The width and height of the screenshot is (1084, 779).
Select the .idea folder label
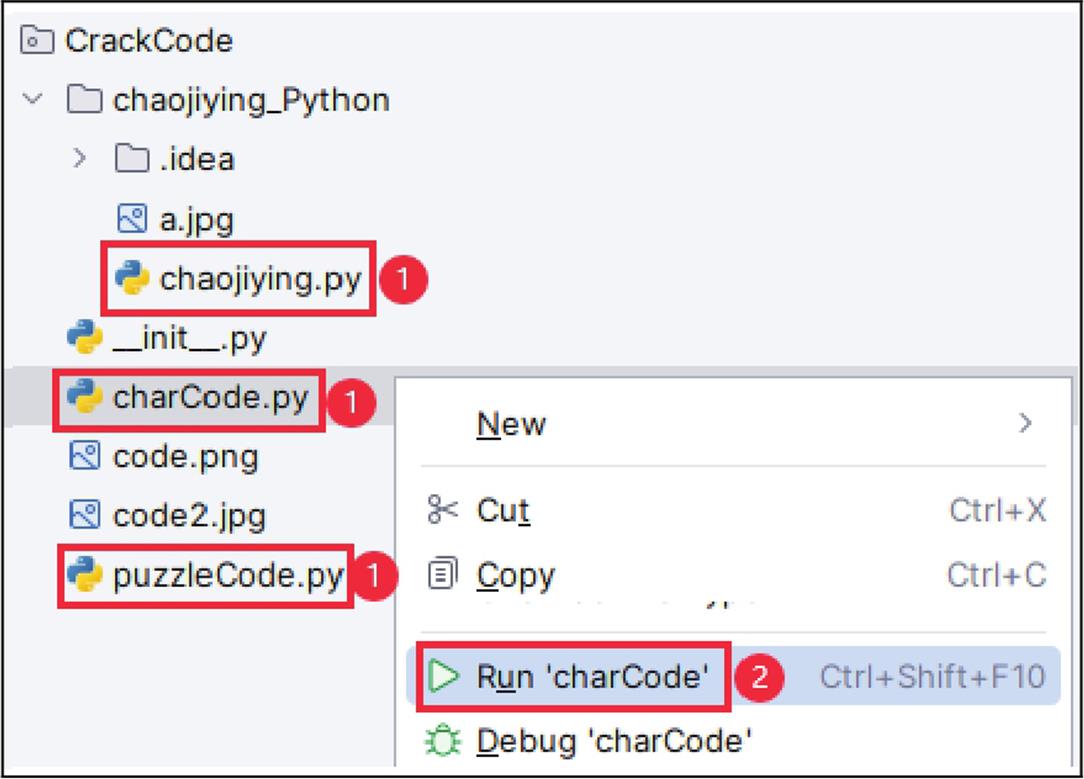click(x=197, y=158)
